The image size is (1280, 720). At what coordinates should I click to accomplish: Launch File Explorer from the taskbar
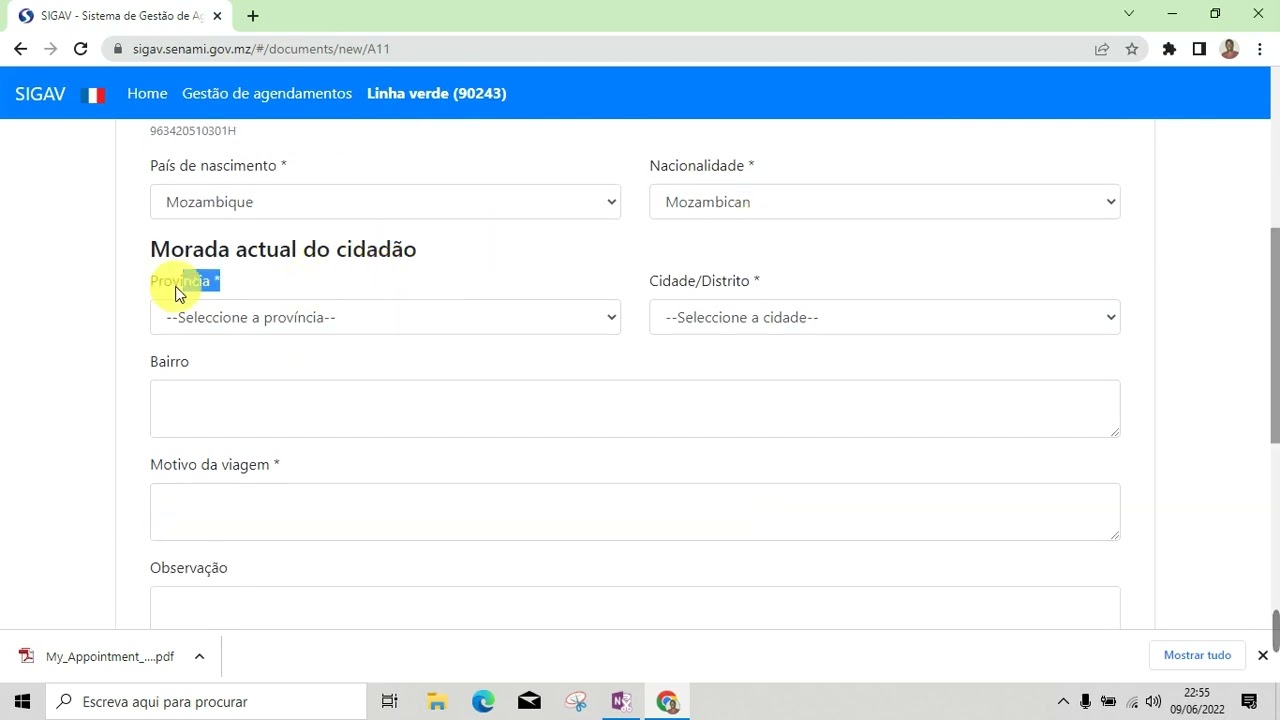(x=436, y=701)
